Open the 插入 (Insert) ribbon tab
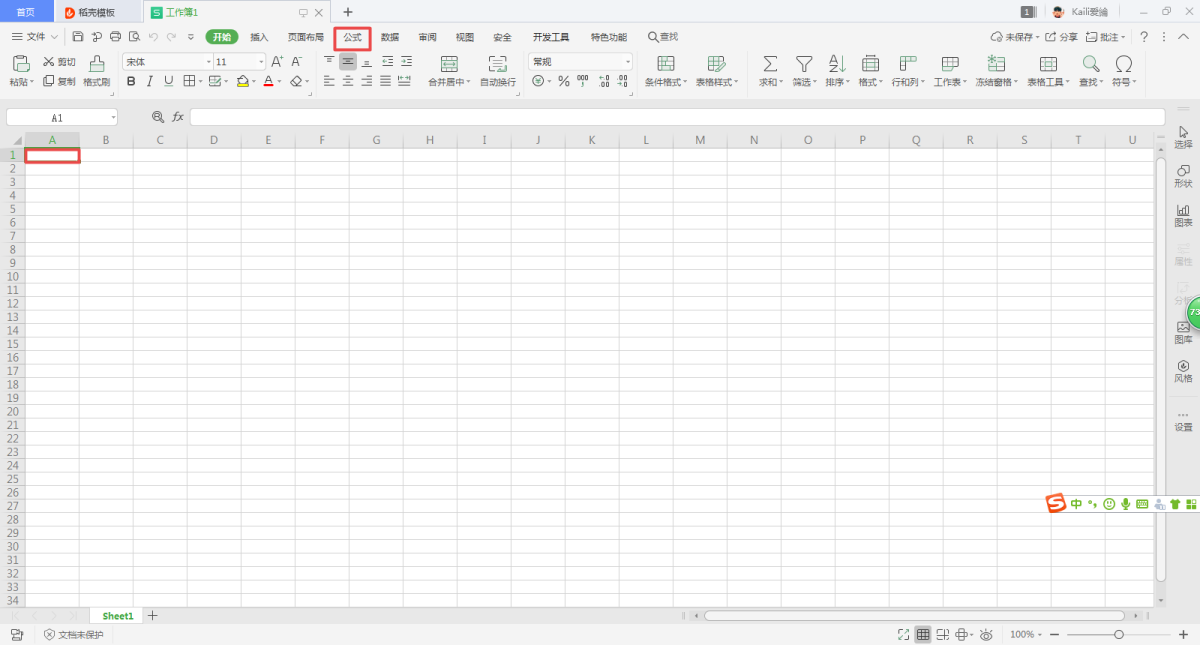The width and height of the screenshot is (1200, 645). click(x=259, y=37)
